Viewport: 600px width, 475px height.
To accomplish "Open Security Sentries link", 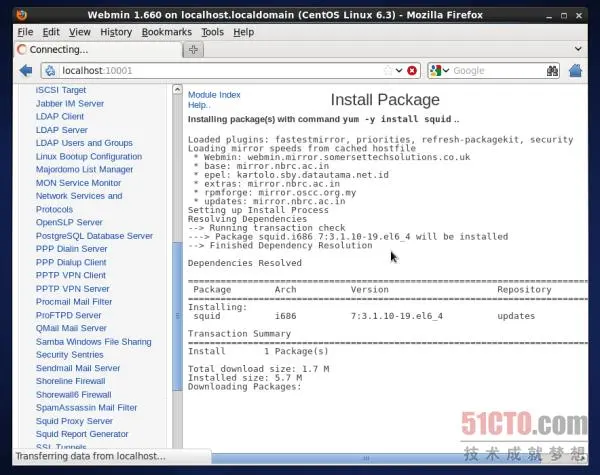I will pos(69,355).
